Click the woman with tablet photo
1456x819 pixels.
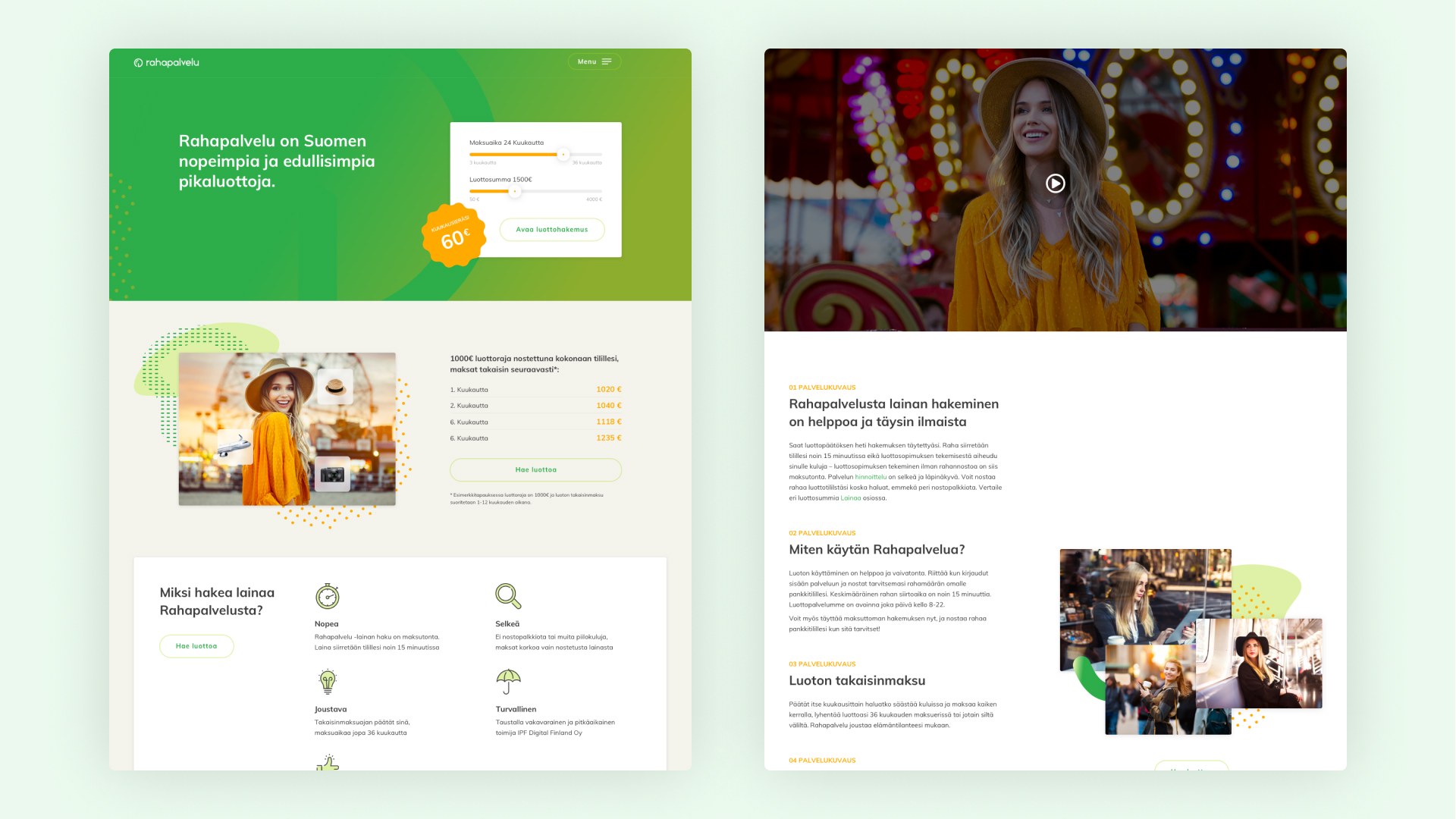(1137, 595)
